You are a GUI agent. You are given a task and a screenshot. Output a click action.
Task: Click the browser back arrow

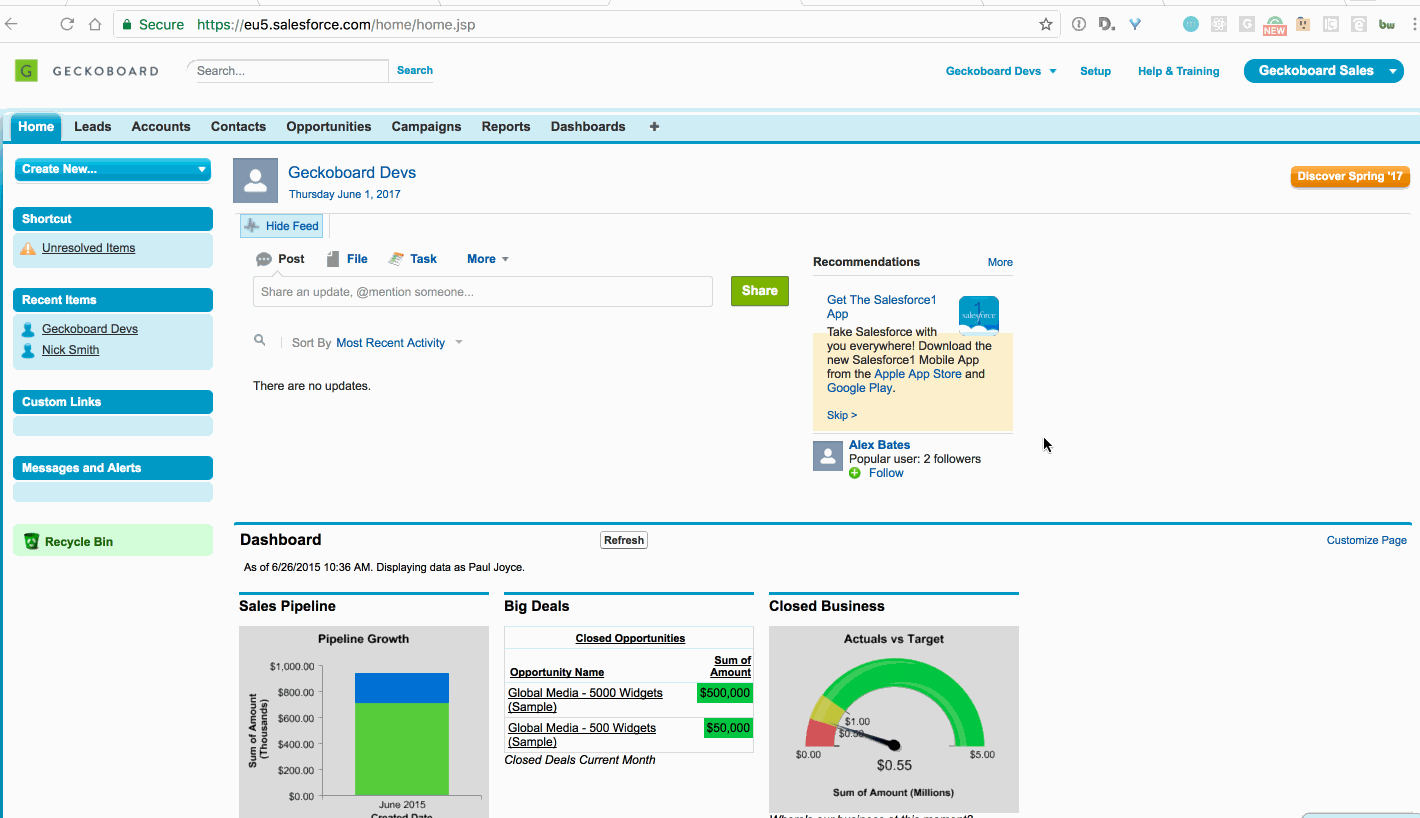click(x=11, y=24)
